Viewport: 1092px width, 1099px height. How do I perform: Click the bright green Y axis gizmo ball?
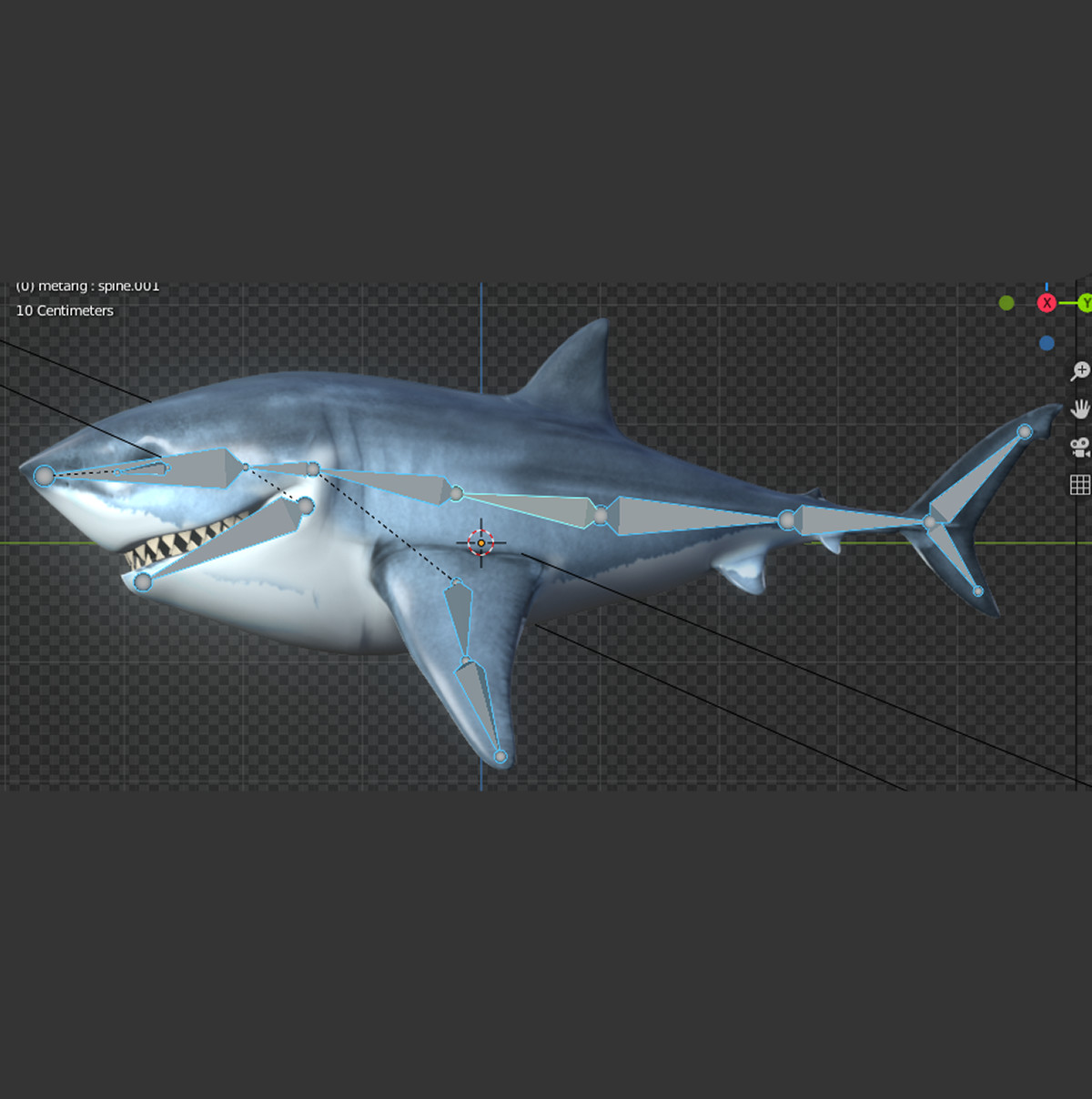coord(1085,303)
